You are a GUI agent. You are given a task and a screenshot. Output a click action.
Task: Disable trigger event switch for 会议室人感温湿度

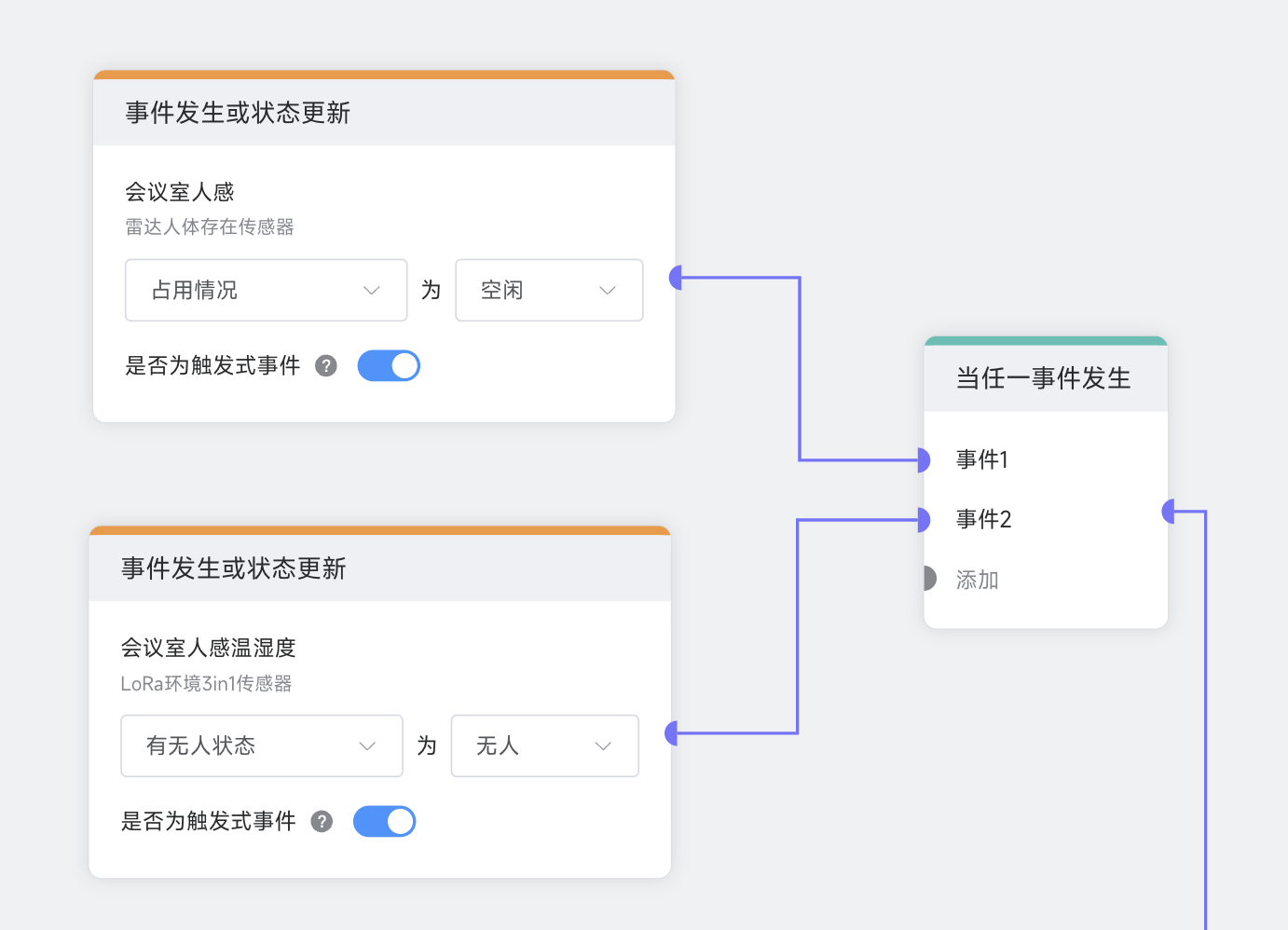384,821
